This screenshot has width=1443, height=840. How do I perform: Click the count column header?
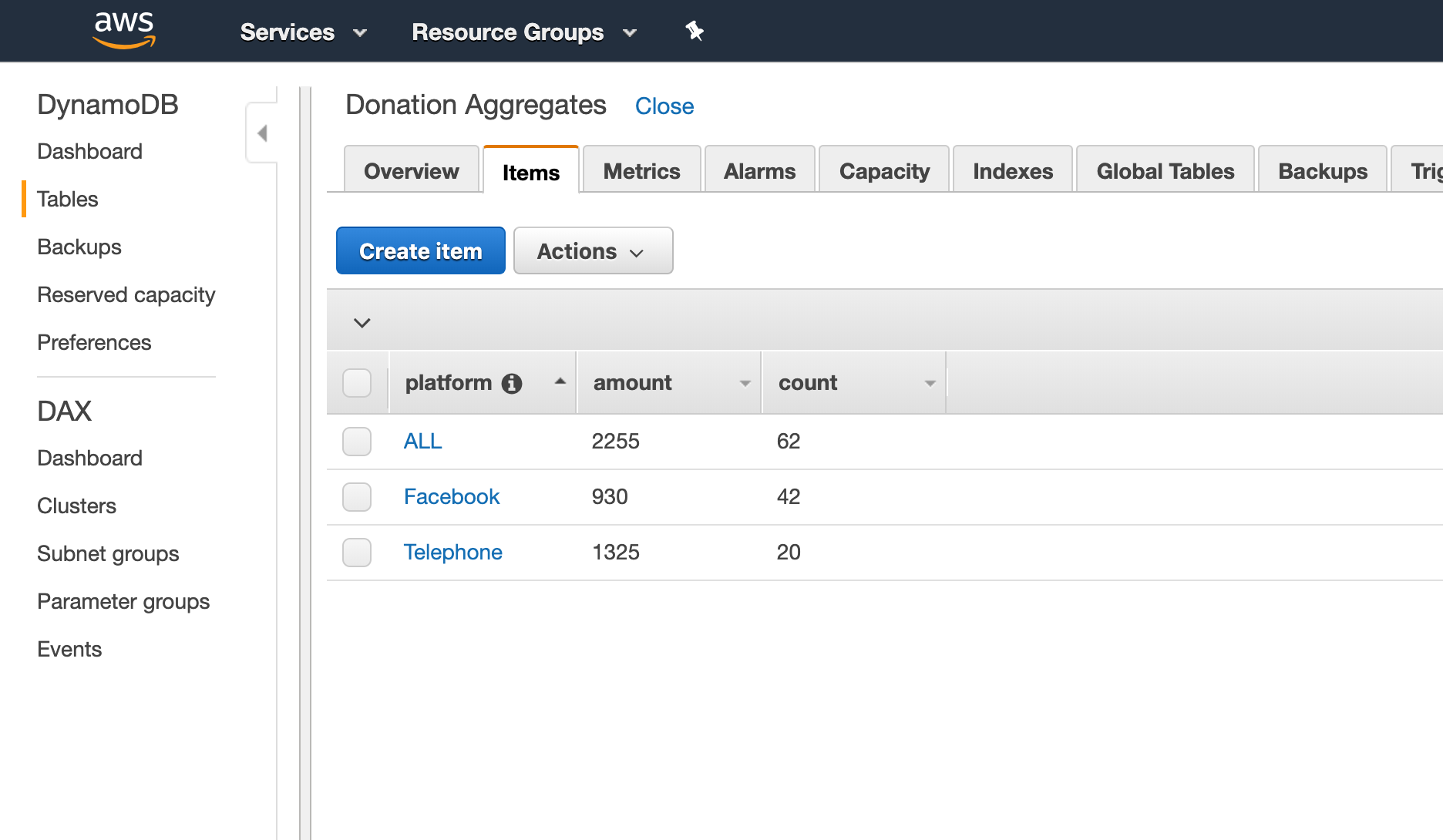click(854, 383)
